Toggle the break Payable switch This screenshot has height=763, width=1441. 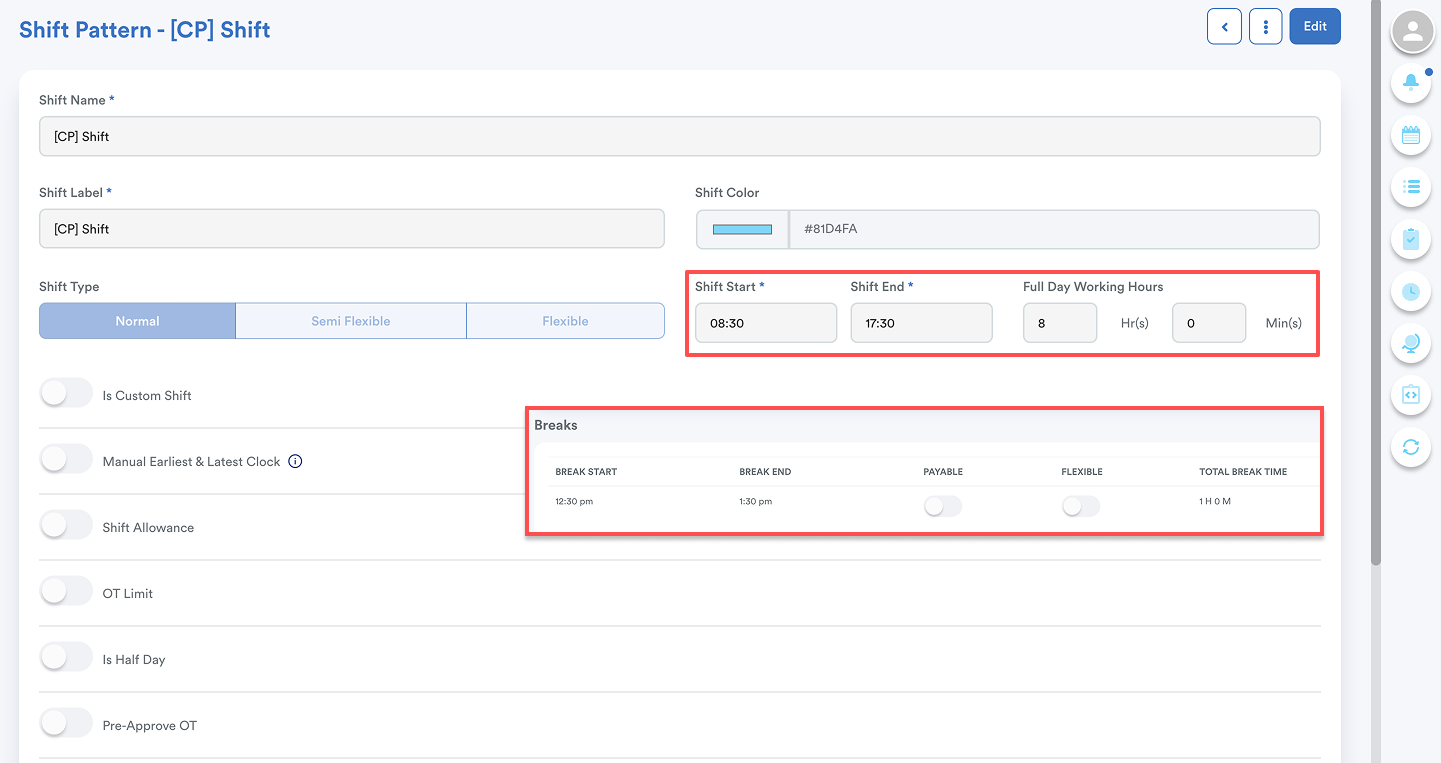942,507
